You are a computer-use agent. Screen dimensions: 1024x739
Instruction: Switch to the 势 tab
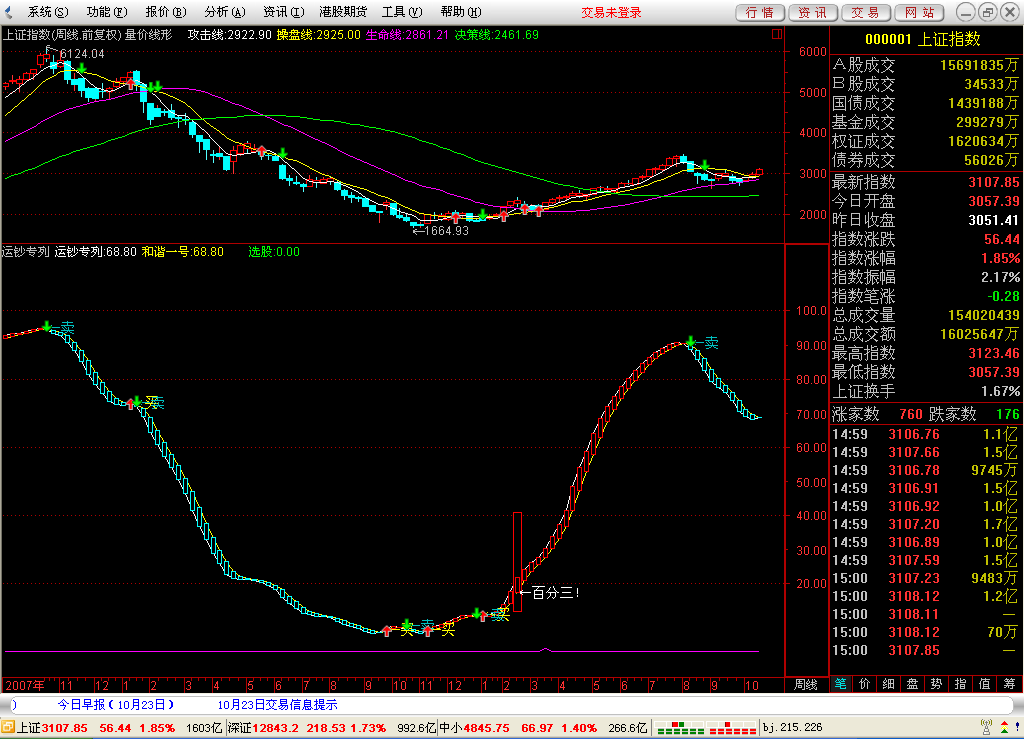(936, 684)
